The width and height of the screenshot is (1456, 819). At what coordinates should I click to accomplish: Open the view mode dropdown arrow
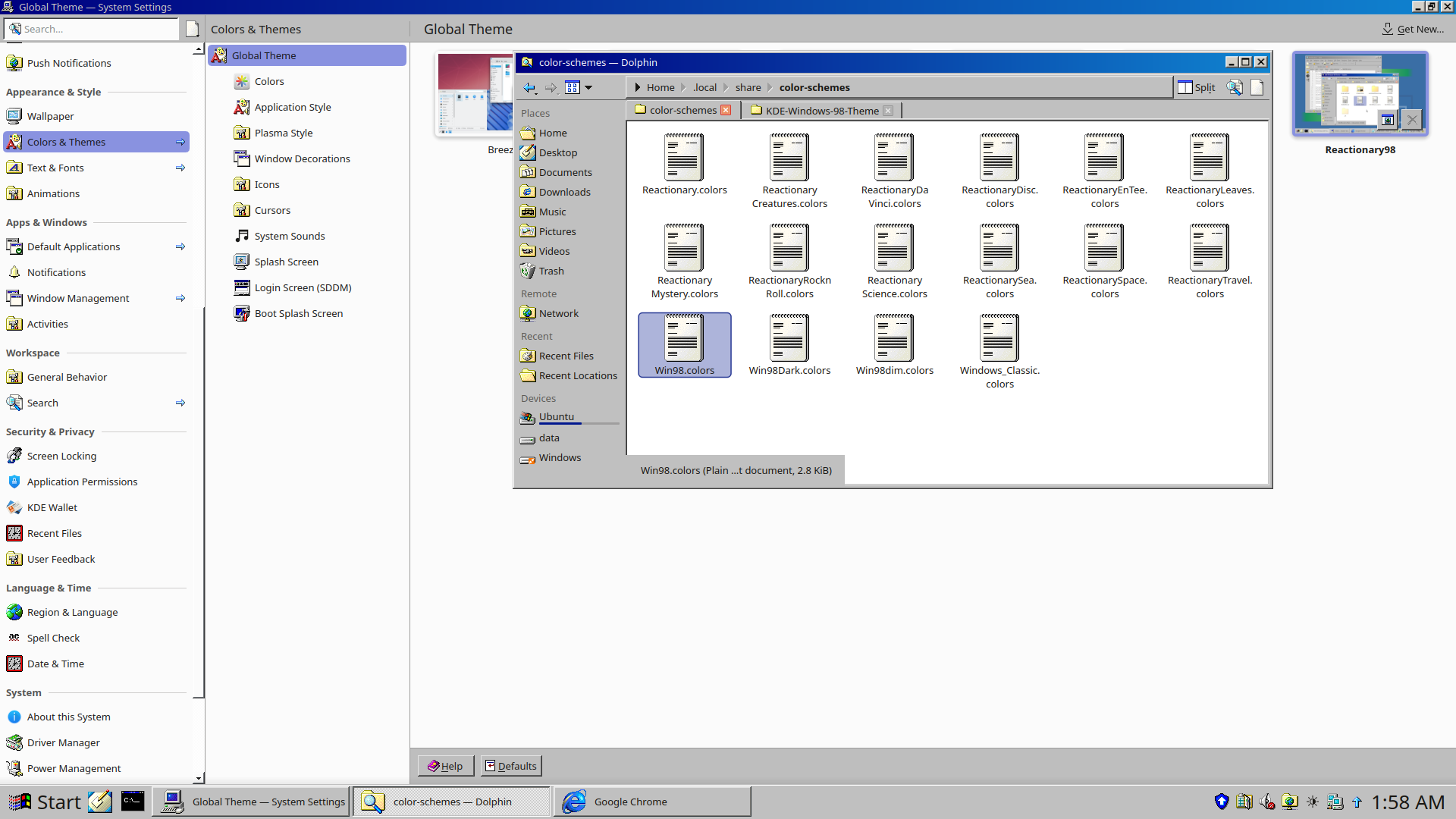click(588, 88)
